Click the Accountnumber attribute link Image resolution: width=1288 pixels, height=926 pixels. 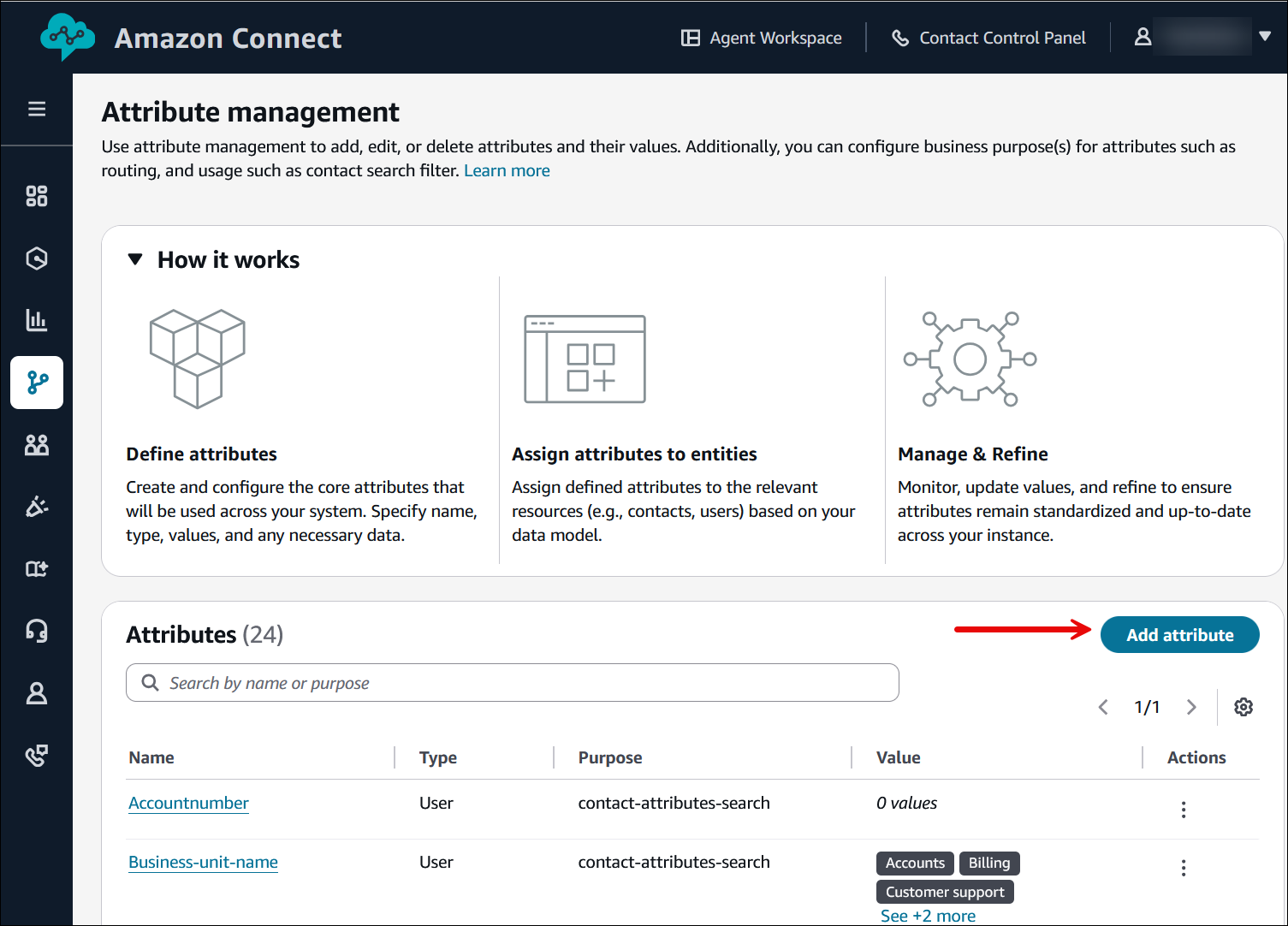point(188,803)
